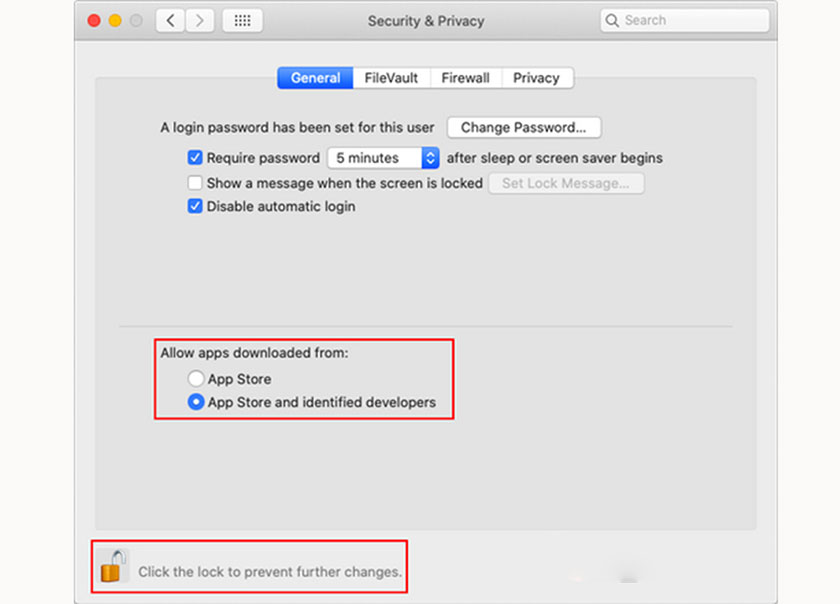Switch to the Firewall tab
The height and width of the screenshot is (604, 840).
[x=465, y=78]
